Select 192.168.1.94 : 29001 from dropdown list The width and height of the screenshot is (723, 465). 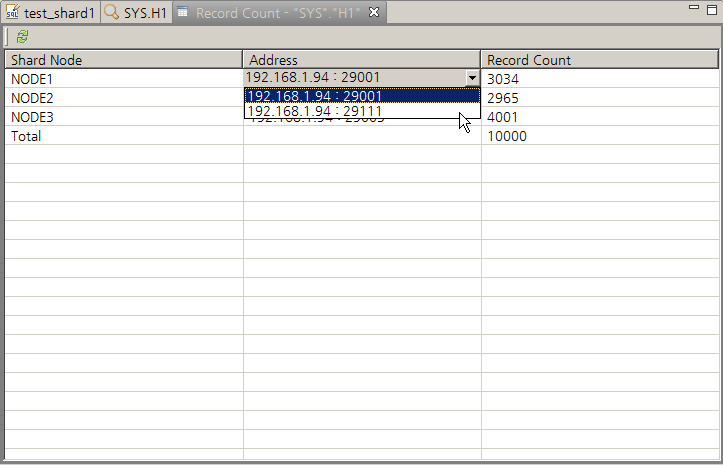[x=314, y=96]
